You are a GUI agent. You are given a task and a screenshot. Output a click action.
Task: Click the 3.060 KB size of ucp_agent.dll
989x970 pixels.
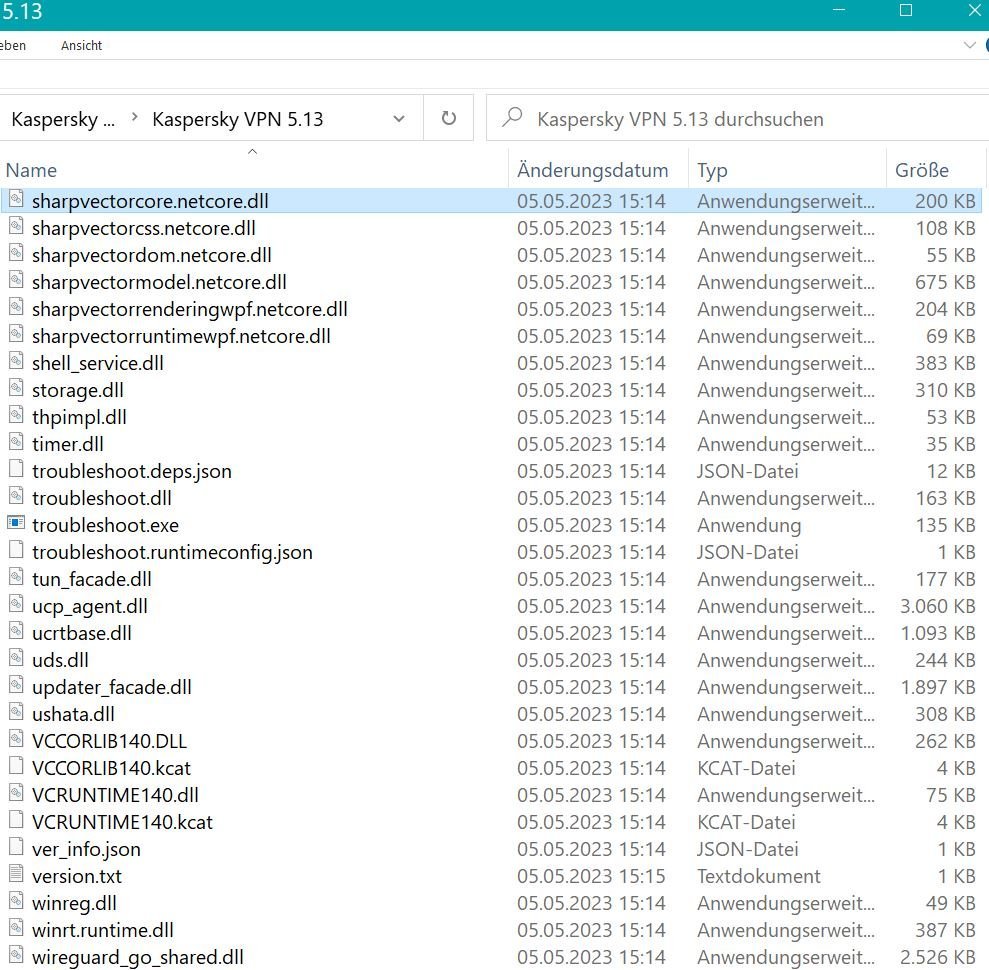(937, 606)
